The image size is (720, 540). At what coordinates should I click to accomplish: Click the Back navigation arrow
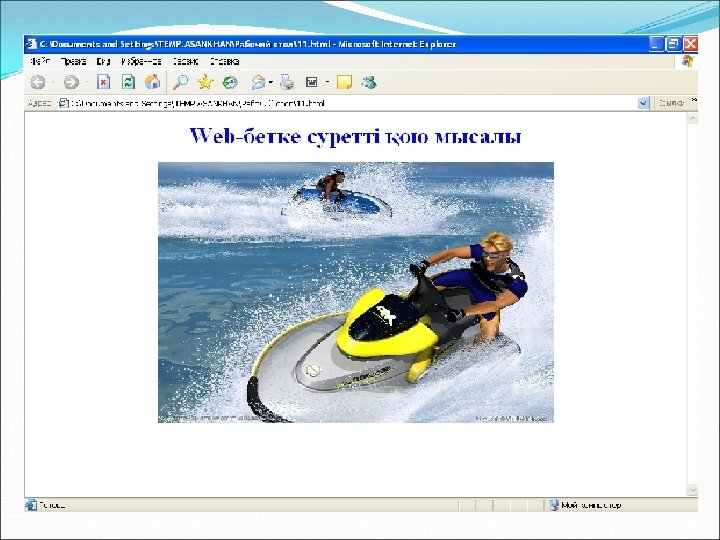click(38, 83)
